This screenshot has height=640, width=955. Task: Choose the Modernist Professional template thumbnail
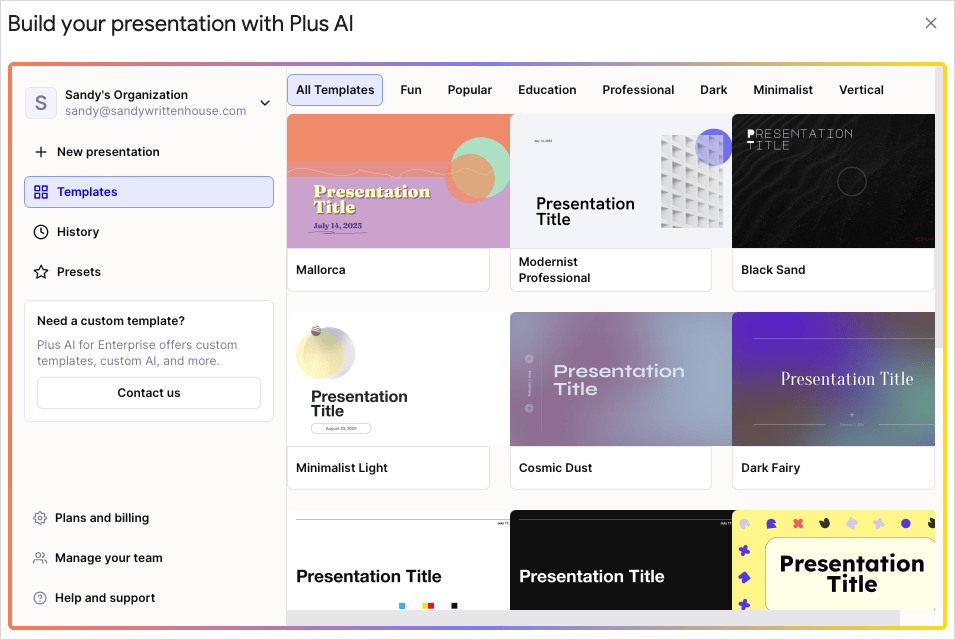[x=621, y=181]
